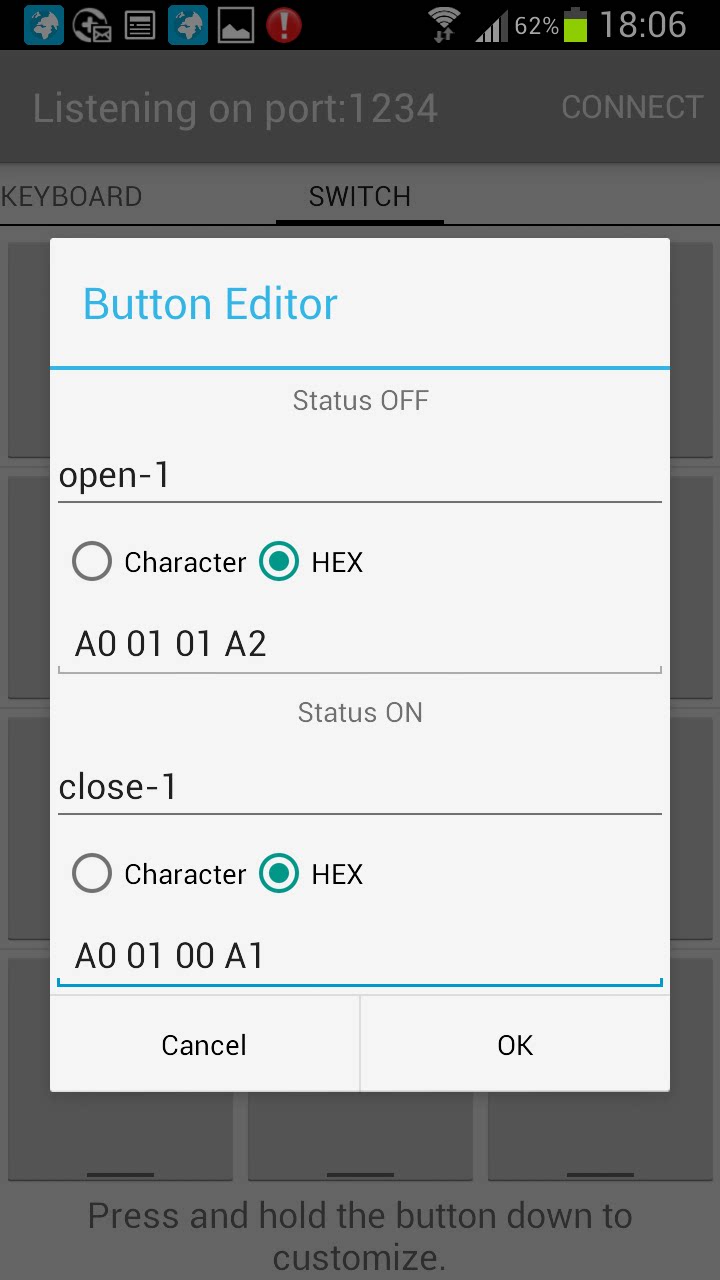
Task: Tap the picture notification icon
Action: click(x=236, y=25)
